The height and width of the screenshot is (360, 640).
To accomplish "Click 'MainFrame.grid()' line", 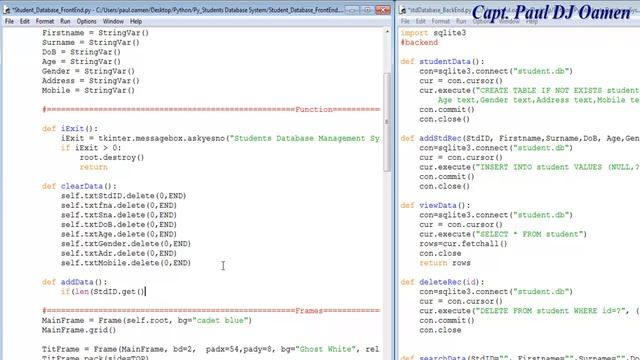I will tap(79, 330).
